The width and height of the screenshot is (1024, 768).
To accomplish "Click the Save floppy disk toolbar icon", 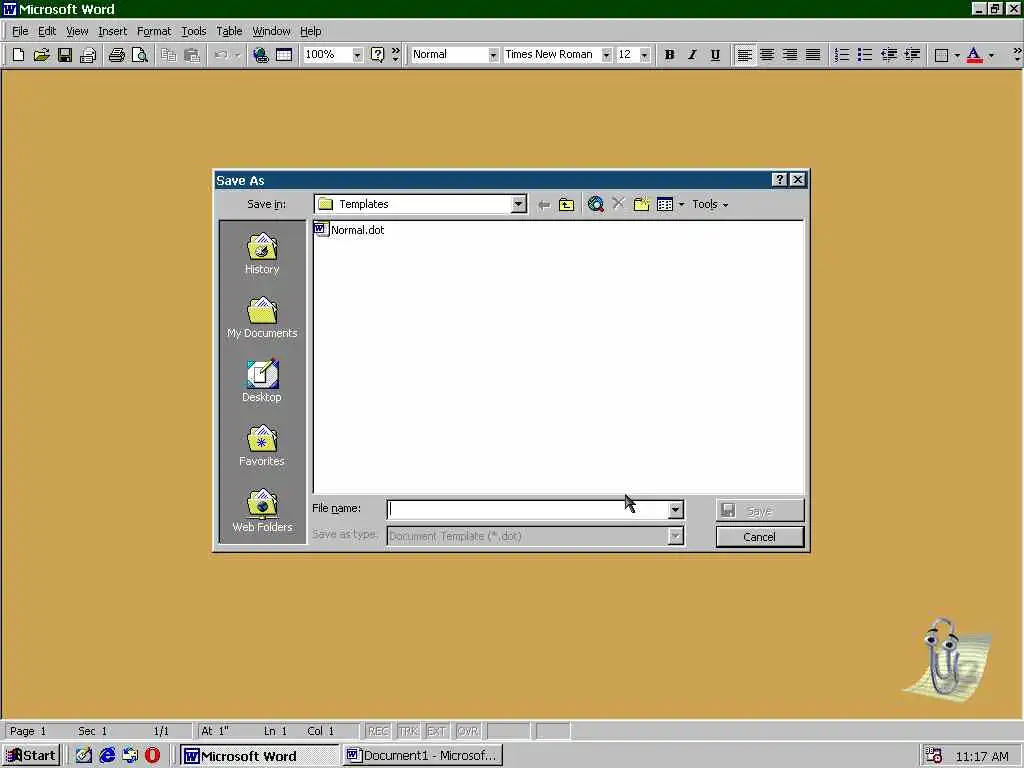I will pos(65,55).
